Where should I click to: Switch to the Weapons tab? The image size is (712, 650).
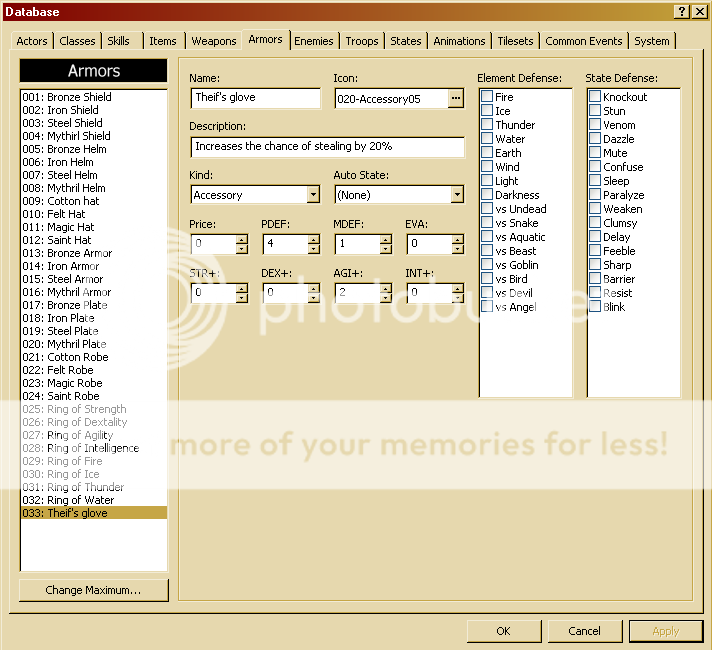tap(214, 41)
